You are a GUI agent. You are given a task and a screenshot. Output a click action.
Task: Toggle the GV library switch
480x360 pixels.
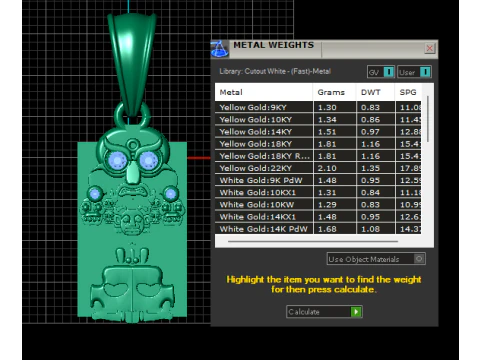tap(381, 72)
